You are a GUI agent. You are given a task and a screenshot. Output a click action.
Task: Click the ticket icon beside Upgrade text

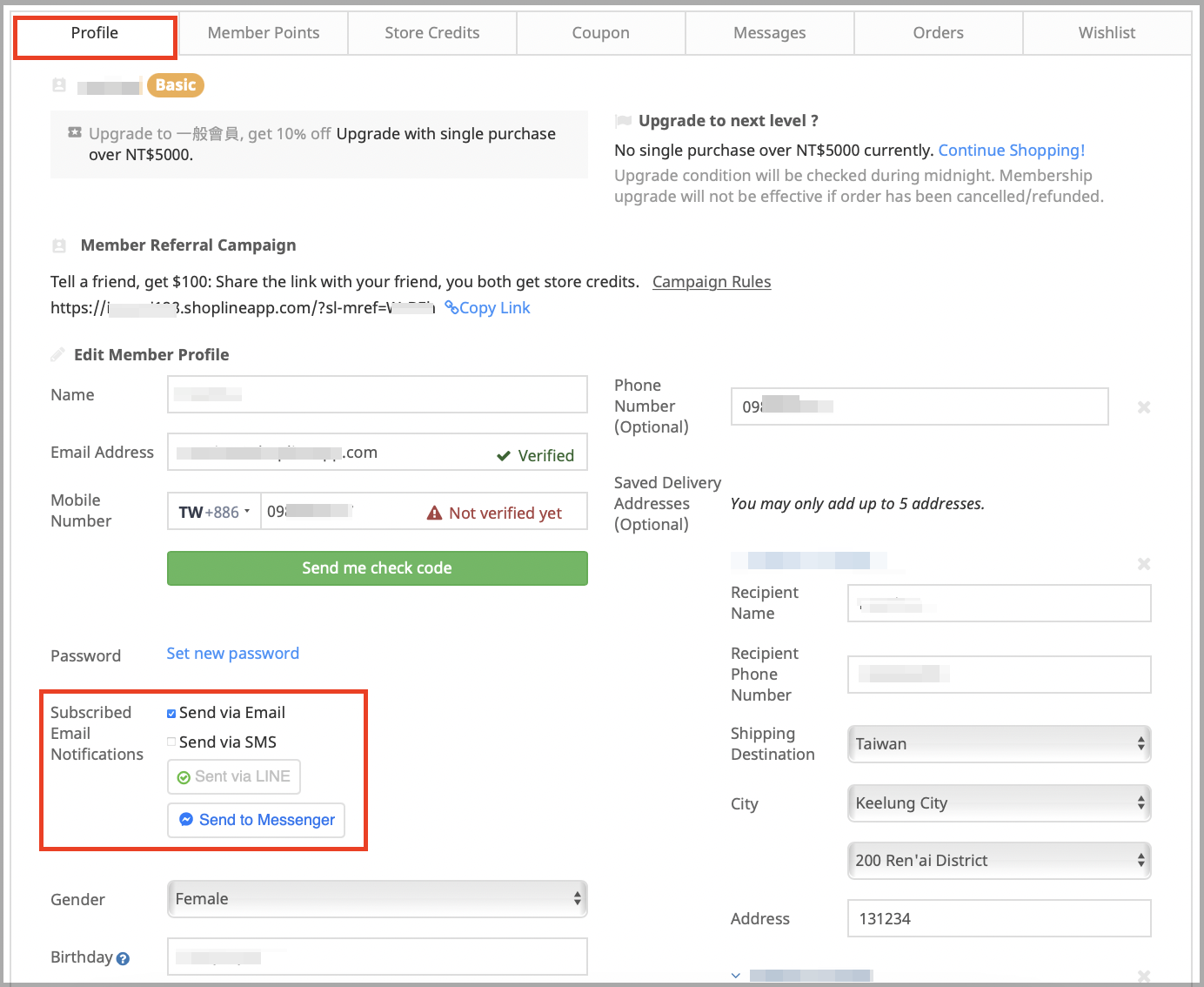(75, 132)
